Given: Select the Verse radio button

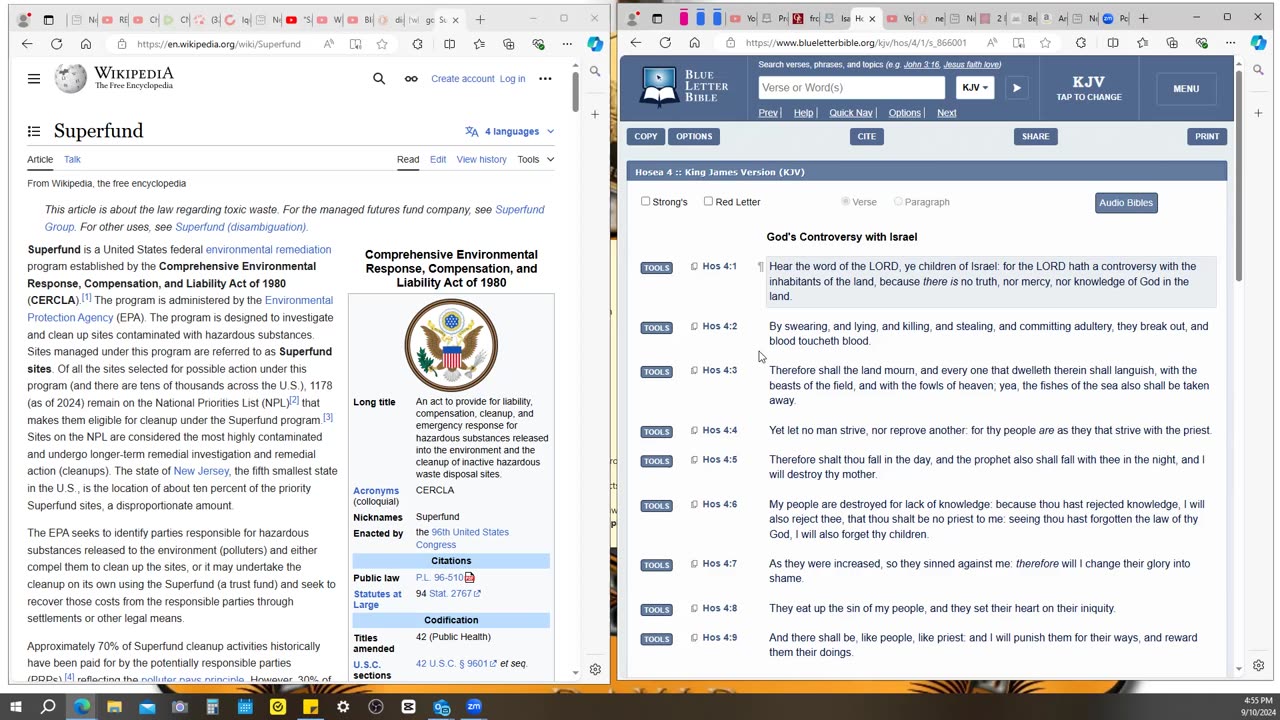Looking at the screenshot, I should tap(846, 202).
